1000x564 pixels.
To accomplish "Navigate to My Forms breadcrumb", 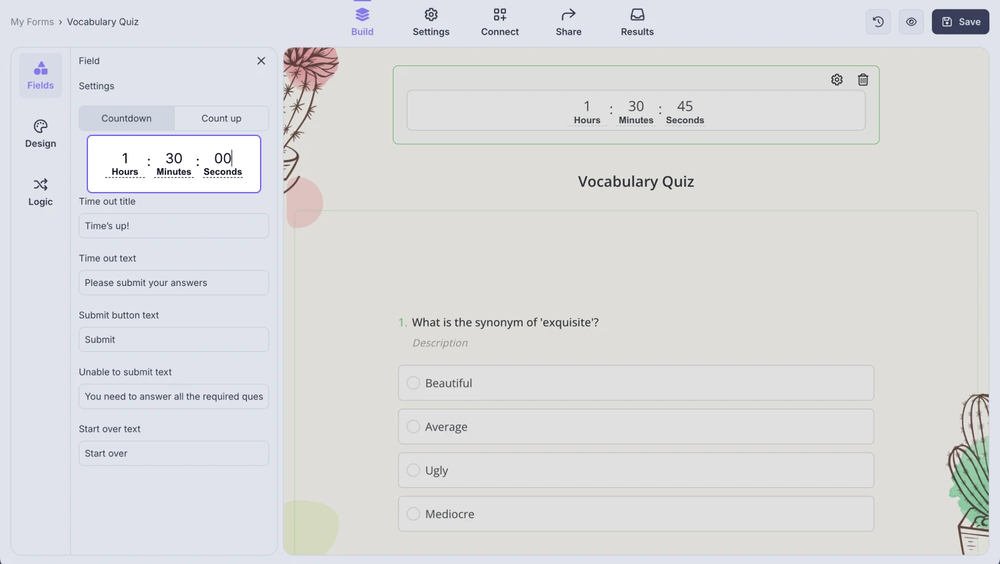I will tap(32, 21).
